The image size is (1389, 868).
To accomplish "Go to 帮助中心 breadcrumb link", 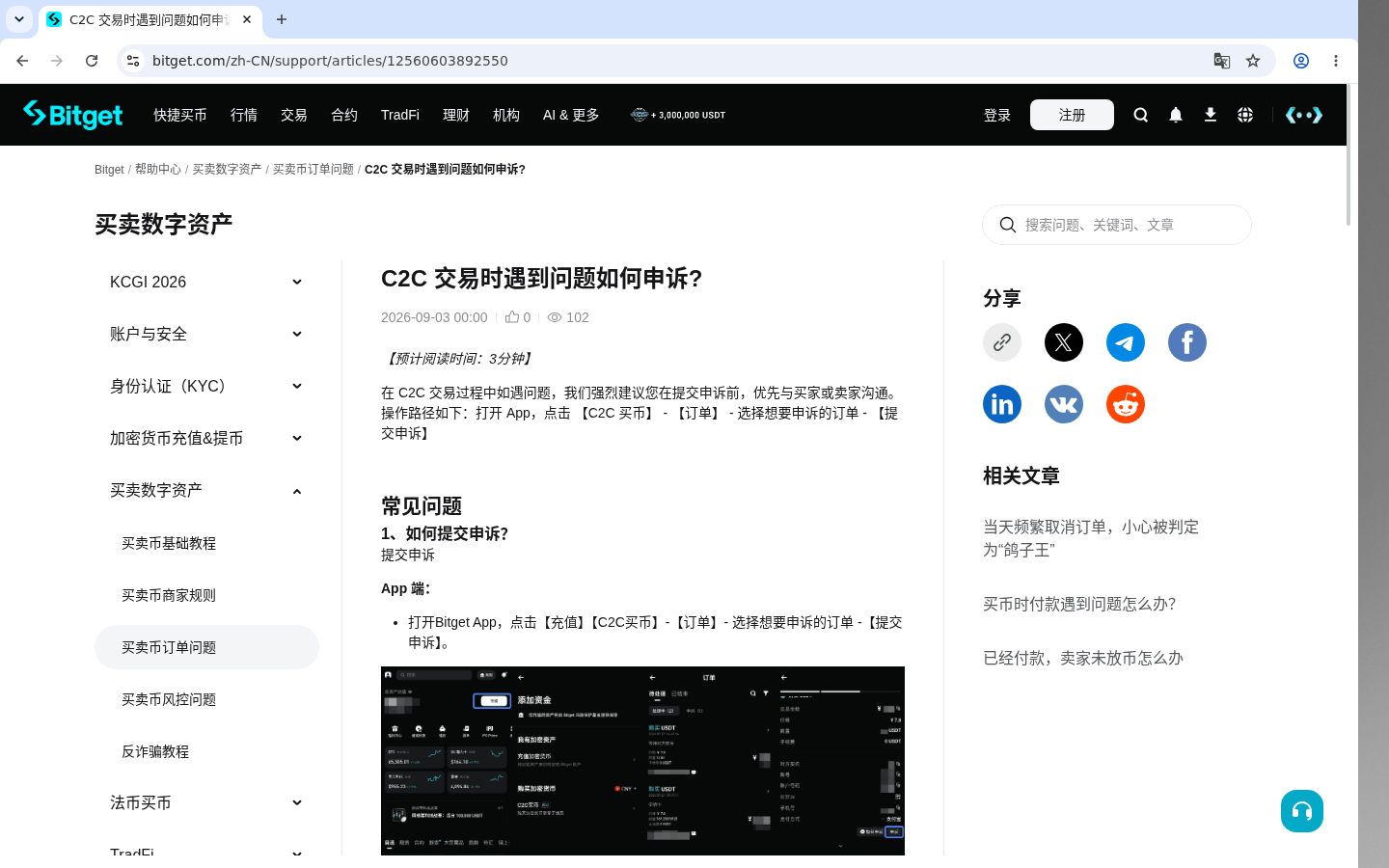I will pyautogui.click(x=158, y=169).
